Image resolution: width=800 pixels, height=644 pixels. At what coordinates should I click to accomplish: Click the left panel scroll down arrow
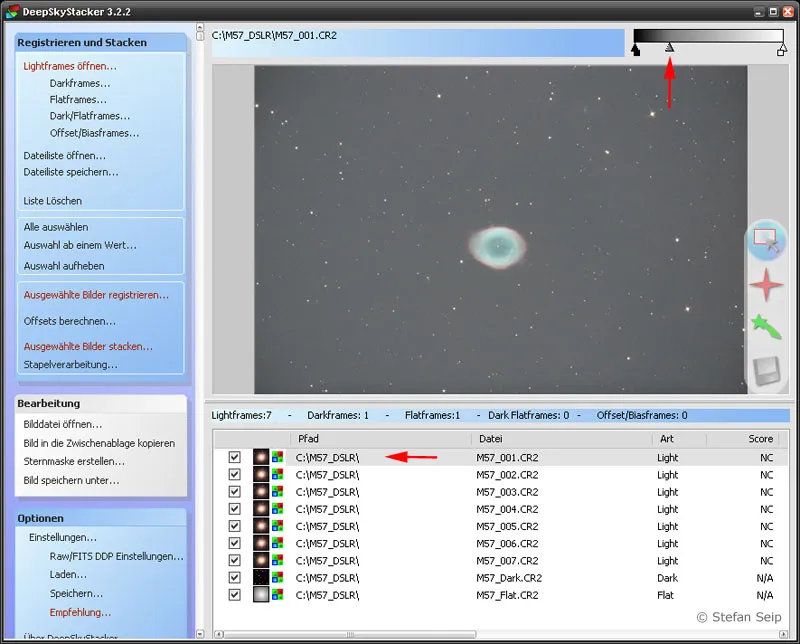coord(200,634)
